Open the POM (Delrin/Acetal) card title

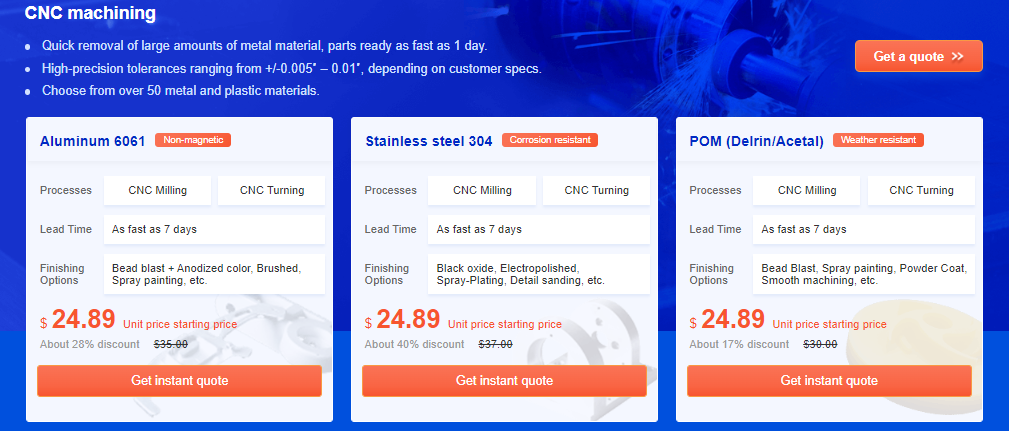[757, 142]
